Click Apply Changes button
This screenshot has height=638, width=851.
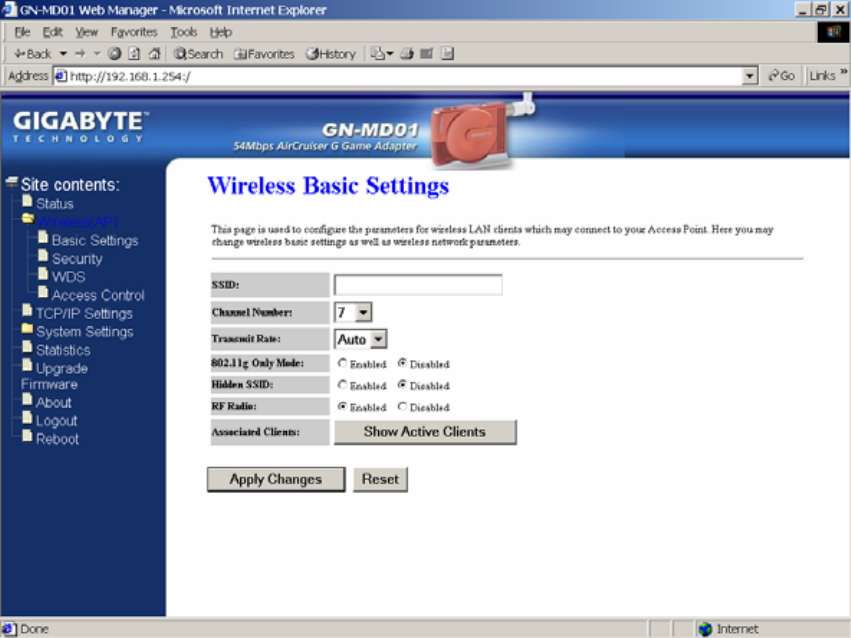pos(276,480)
